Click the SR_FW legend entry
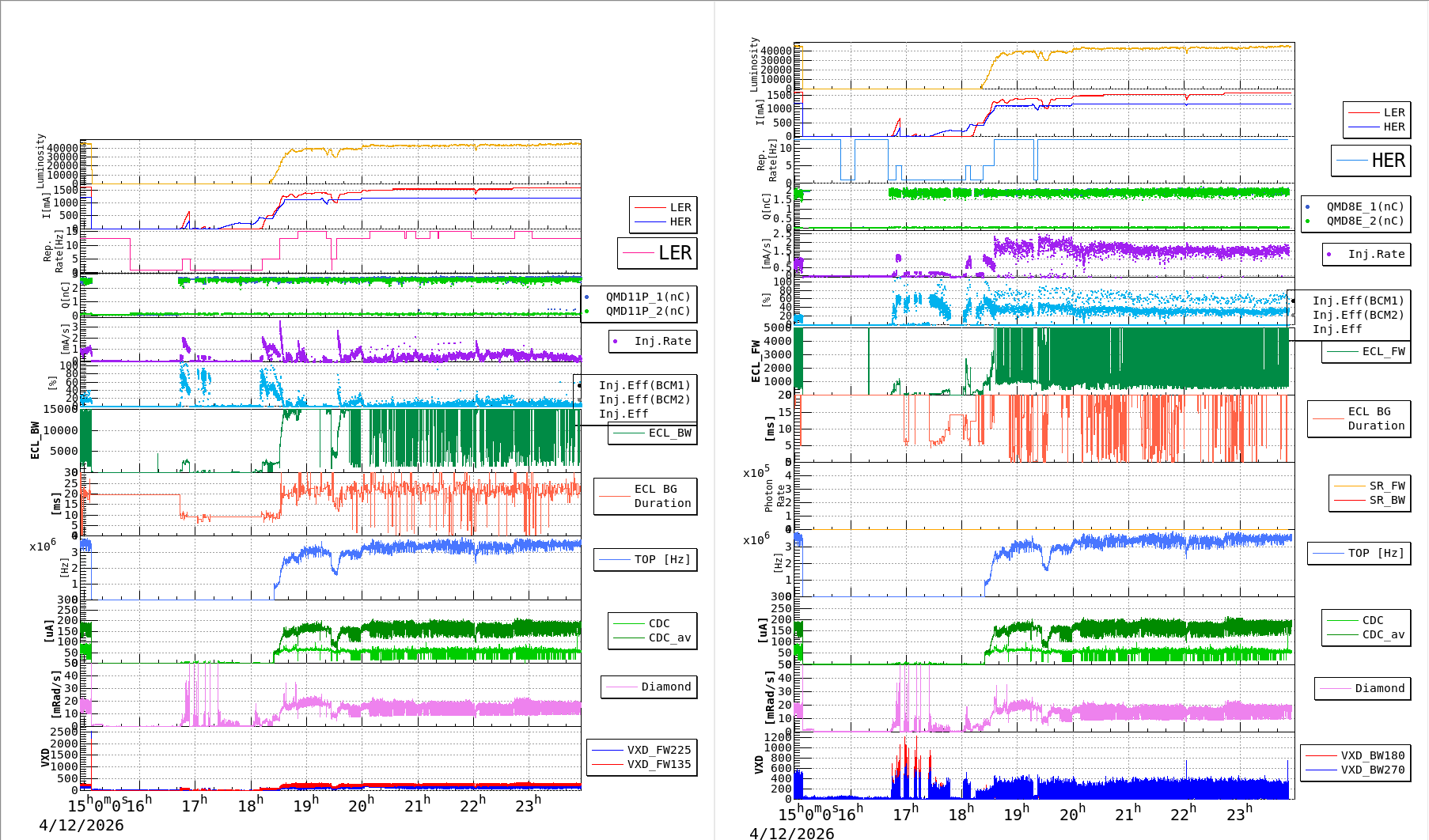Screen dimensions: 1429x840 (1386, 486)
